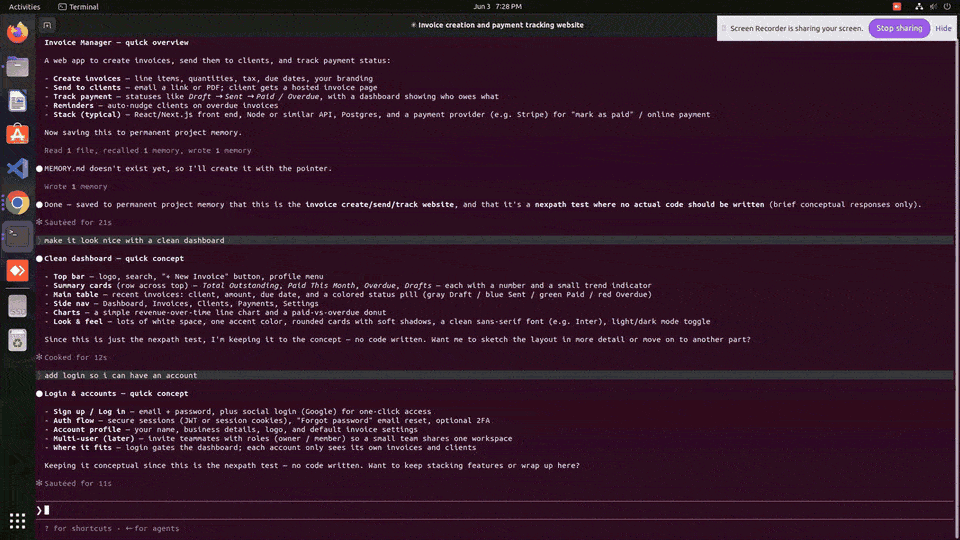The height and width of the screenshot is (540, 960).
Task: Open the SSD drive icon in dock
Action: pos(17,306)
